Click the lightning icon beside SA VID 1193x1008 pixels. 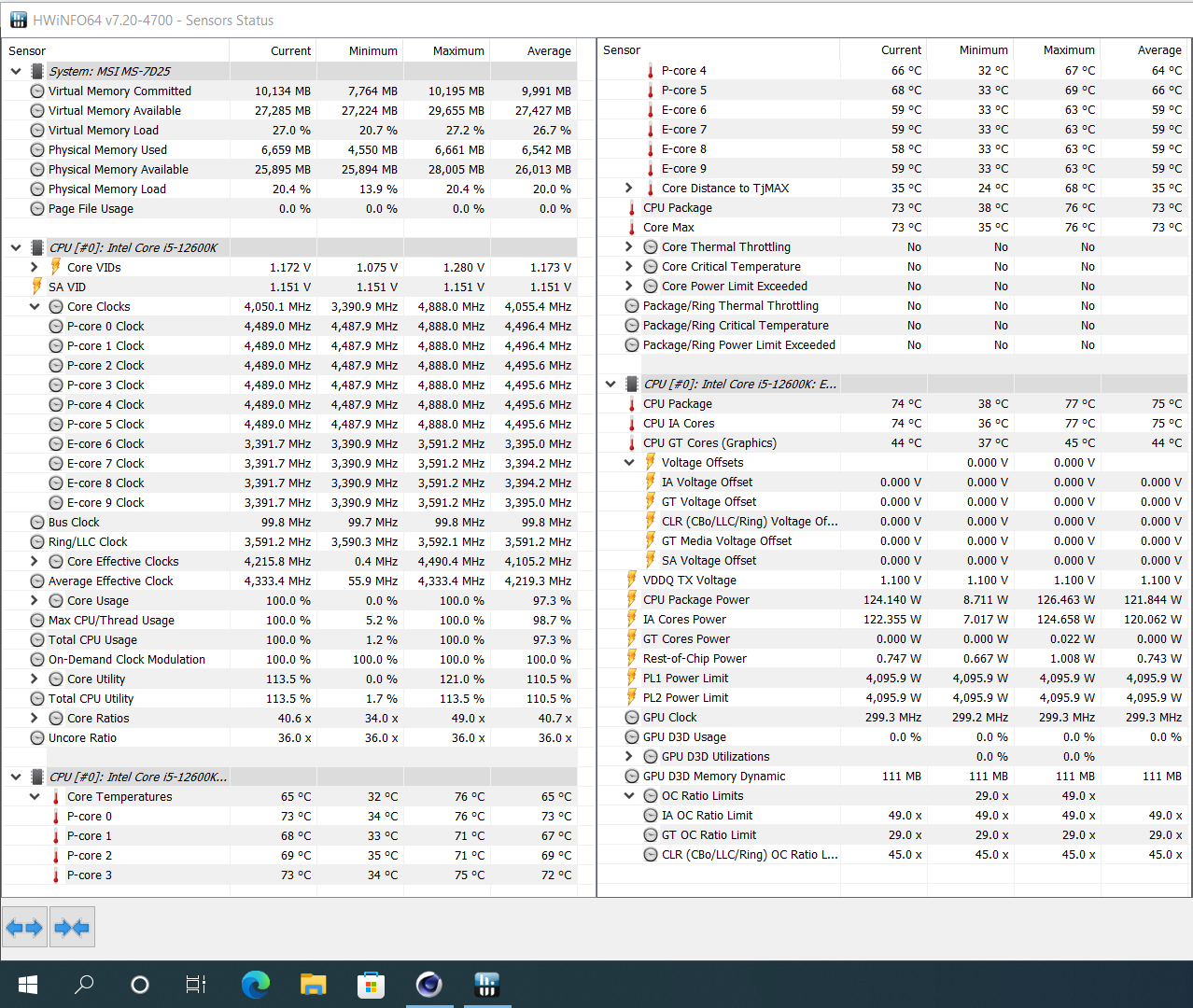coord(37,287)
